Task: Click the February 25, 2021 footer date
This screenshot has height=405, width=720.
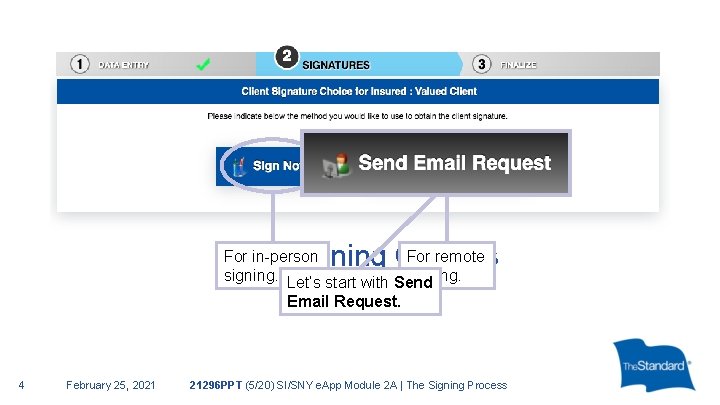Action: tap(111, 385)
